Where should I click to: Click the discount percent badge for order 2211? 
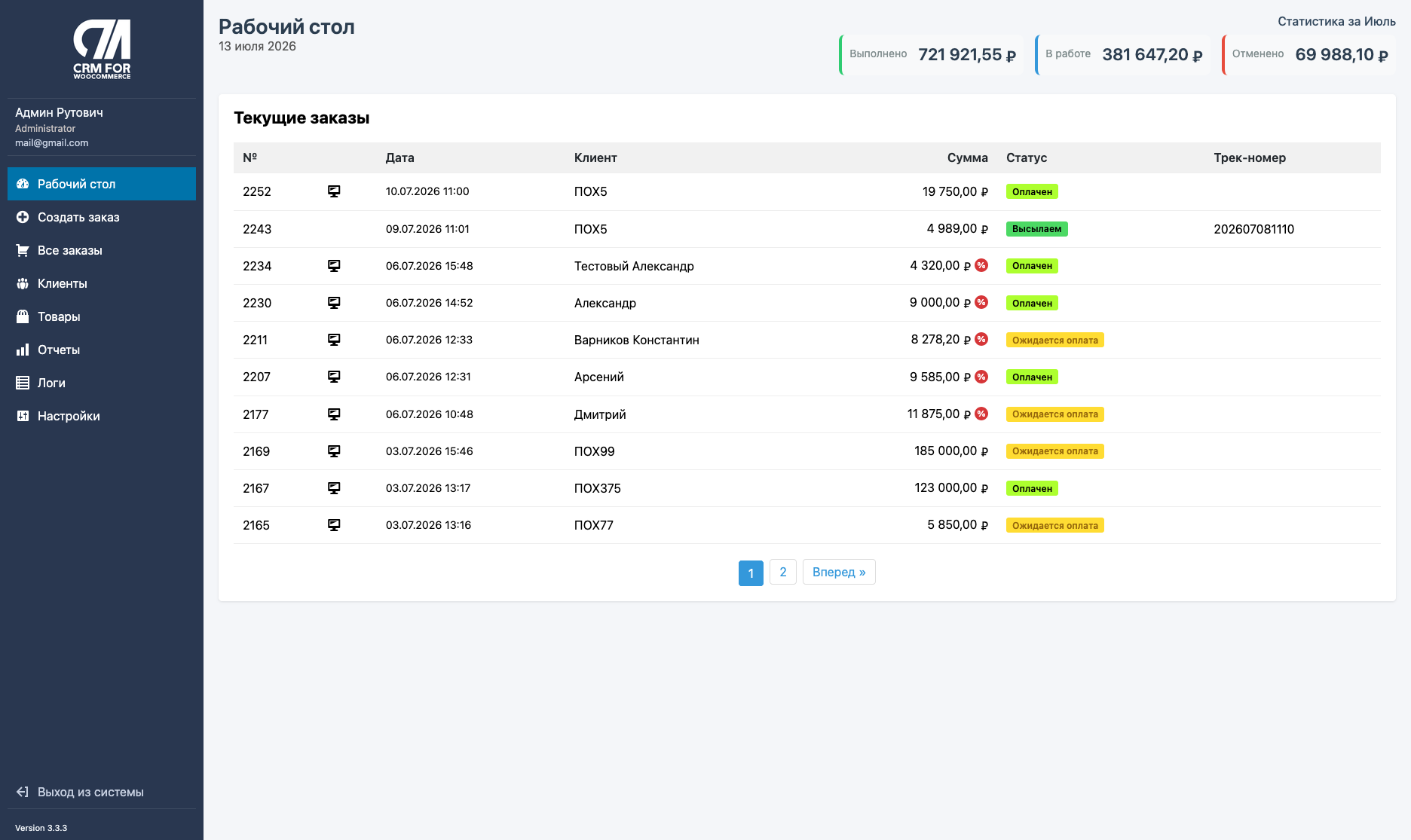981,339
